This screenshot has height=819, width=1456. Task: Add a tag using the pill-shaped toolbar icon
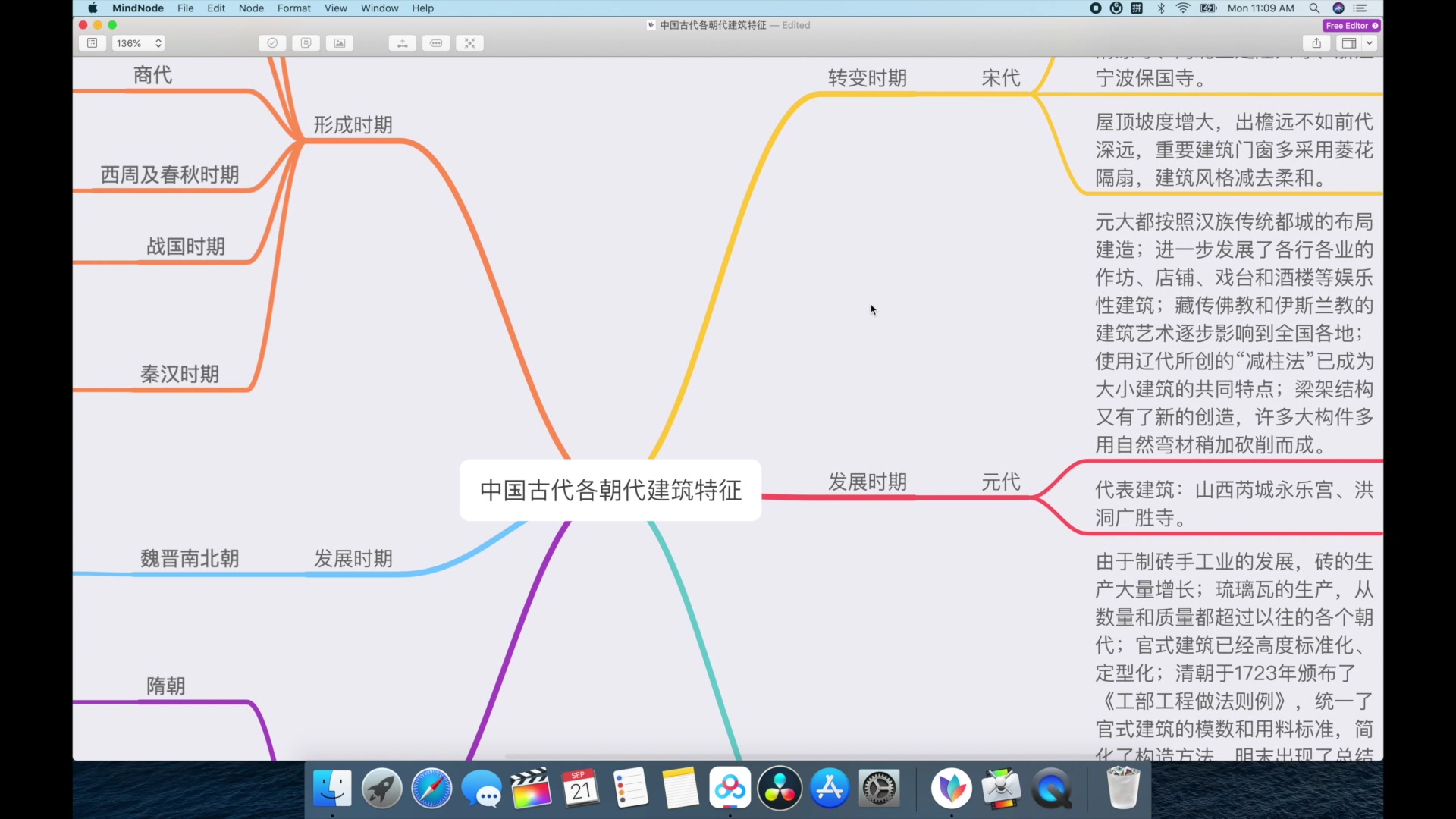(x=437, y=43)
